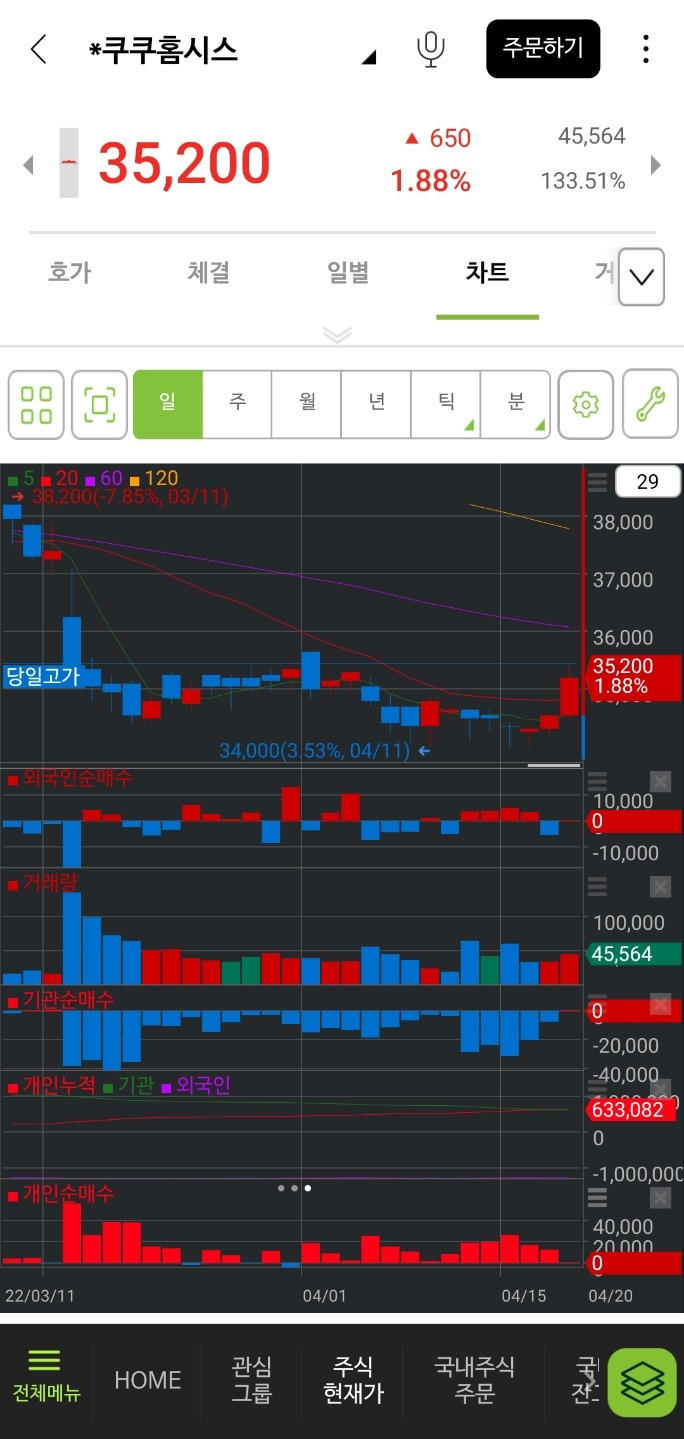Tap the red 35,200 price tag on axis
The width and height of the screenshot is (684, 1439).
pyautogui.click(x=631, y=677)
